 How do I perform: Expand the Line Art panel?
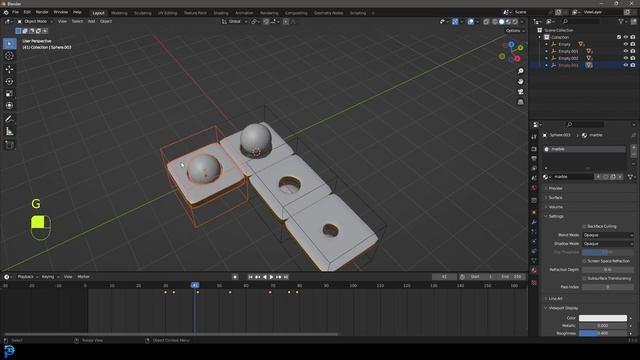(x=555, y=298)
